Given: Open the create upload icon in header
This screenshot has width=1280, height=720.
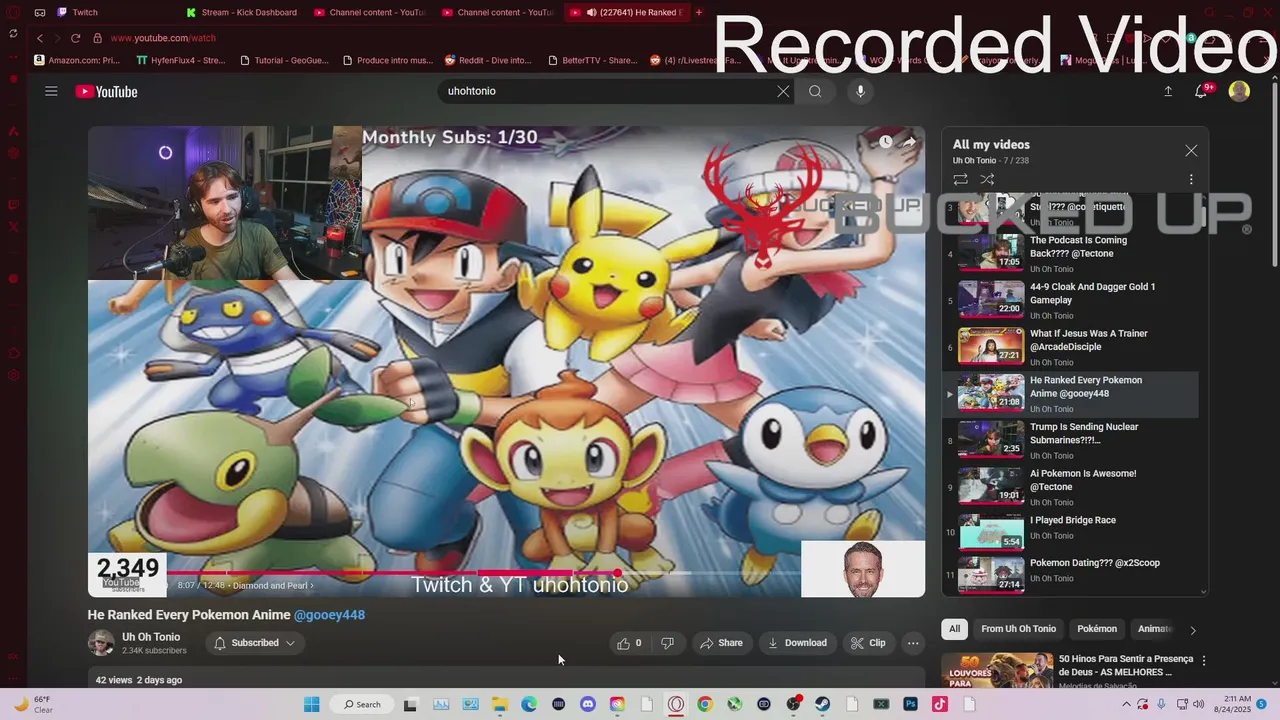Looking at the screenshot, I should coord(1167,91).
